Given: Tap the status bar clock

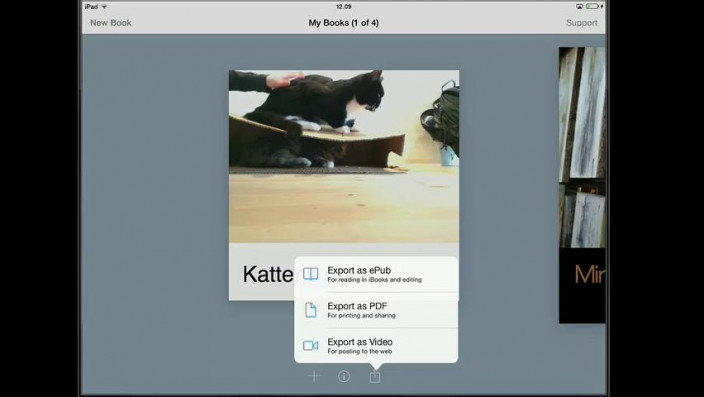Looking at the screenshot, I should coord(343,7).
